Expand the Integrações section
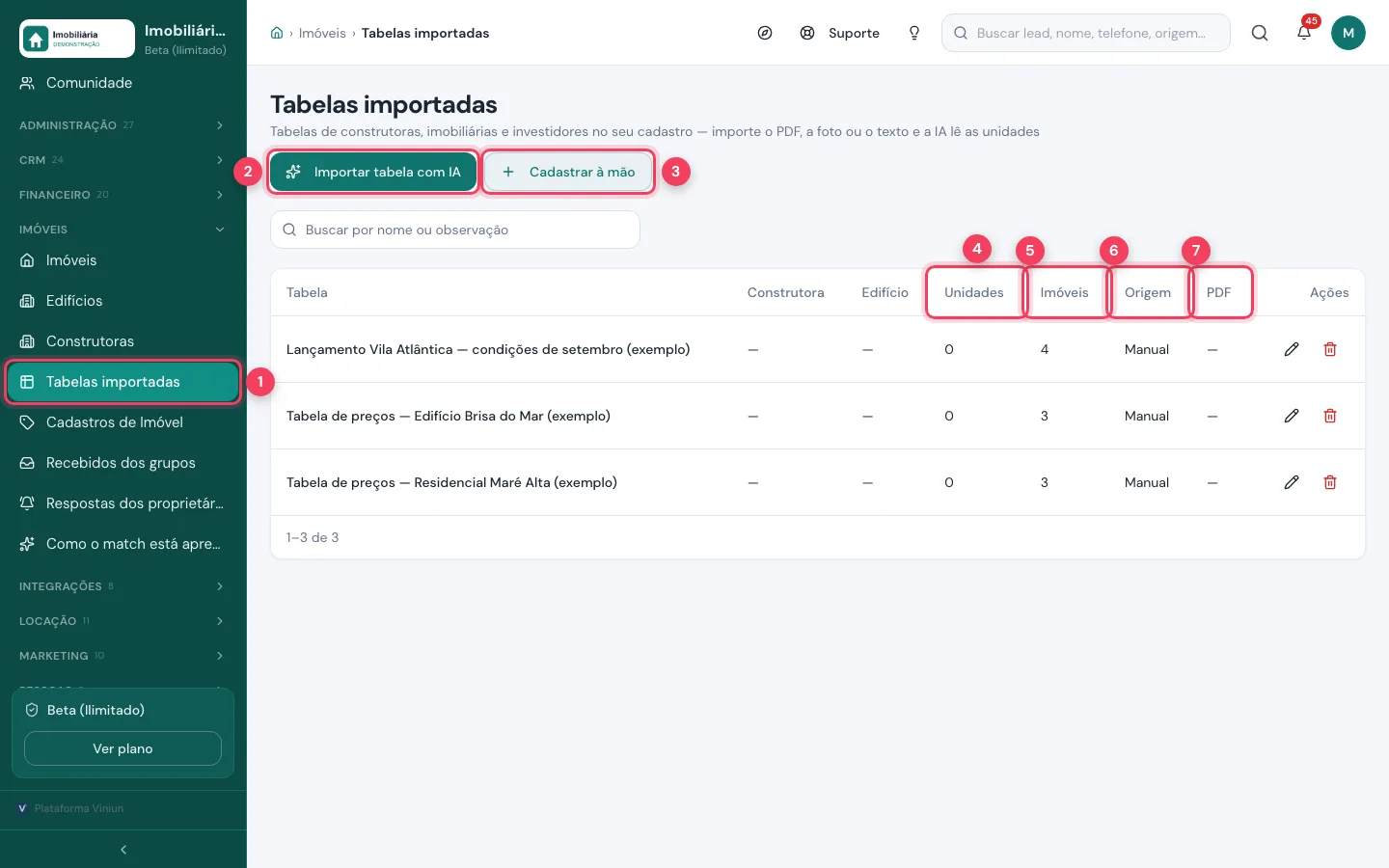This screenshot has height=868, width=1389. pyautogui.click(x=123, y=586)
